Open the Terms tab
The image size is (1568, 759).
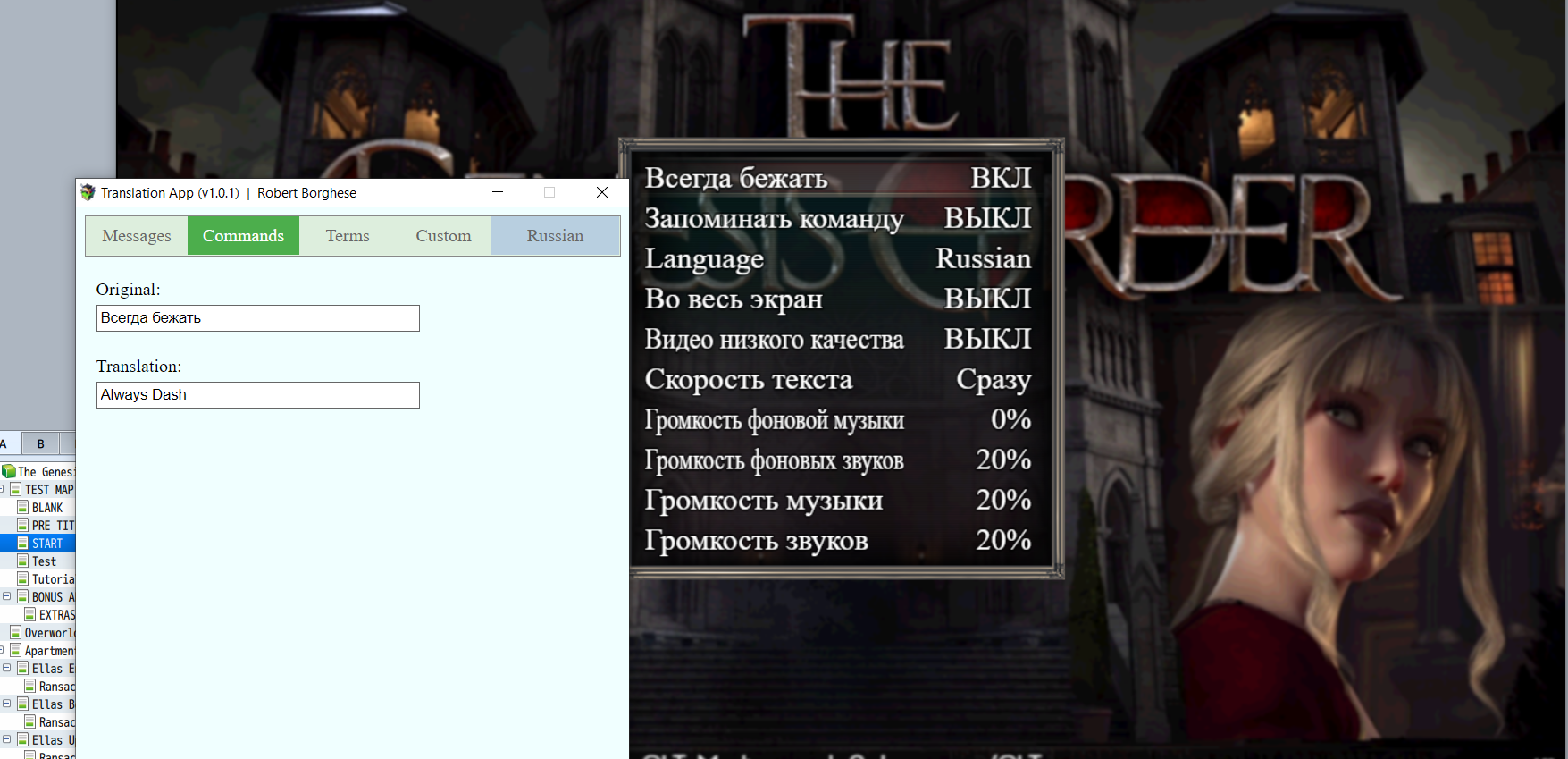click(x=348, y=236)
